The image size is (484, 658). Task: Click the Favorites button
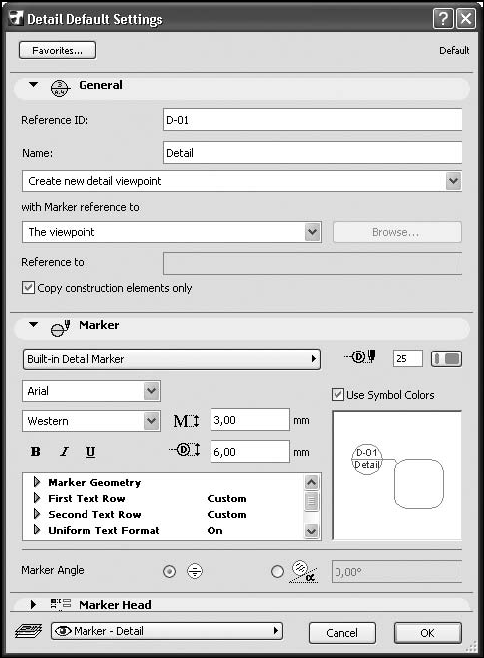tap(58, 50)
